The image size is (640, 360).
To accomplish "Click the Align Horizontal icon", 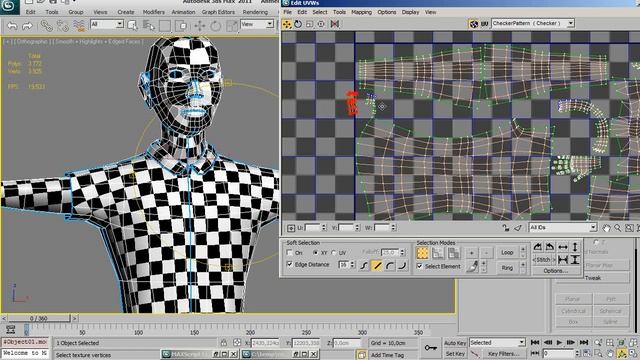I will point(562,259).
